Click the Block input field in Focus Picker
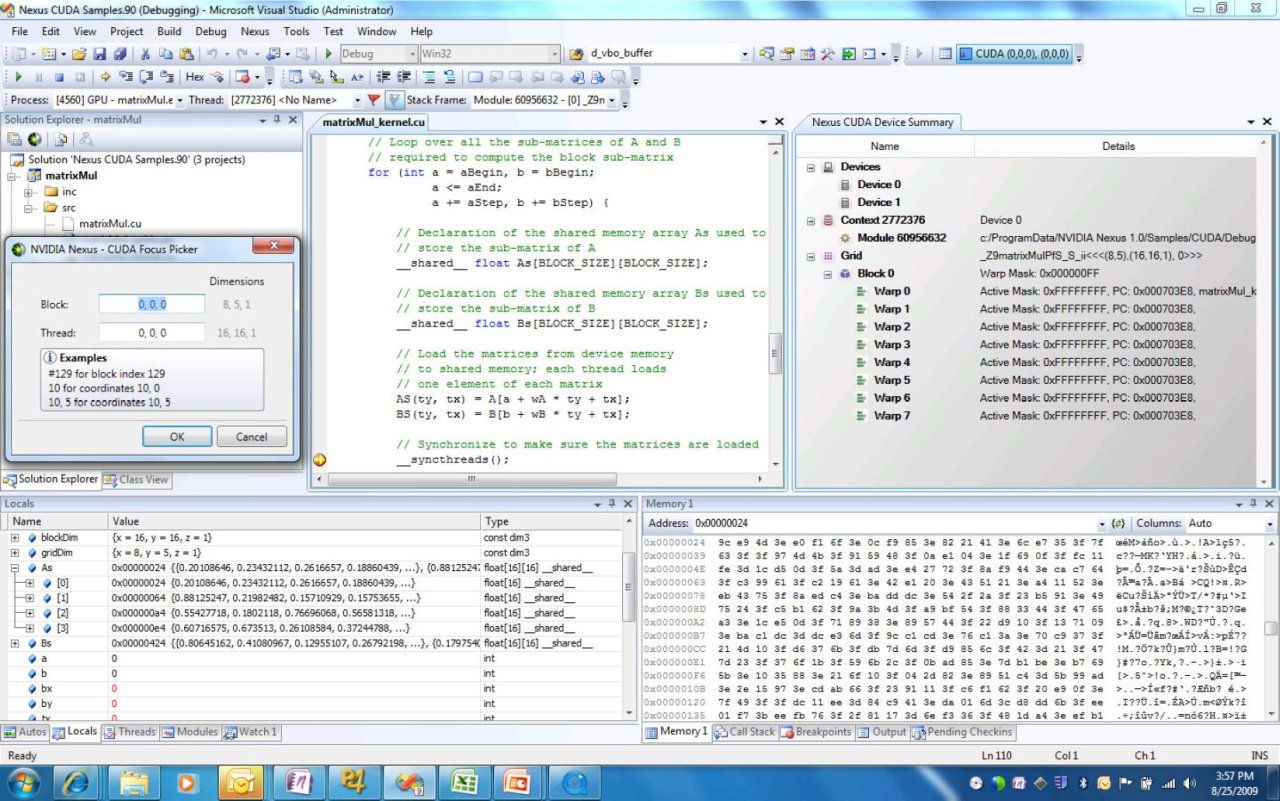Image resolution: width=1280 pixels, height=801 pixels. point(152,305)
